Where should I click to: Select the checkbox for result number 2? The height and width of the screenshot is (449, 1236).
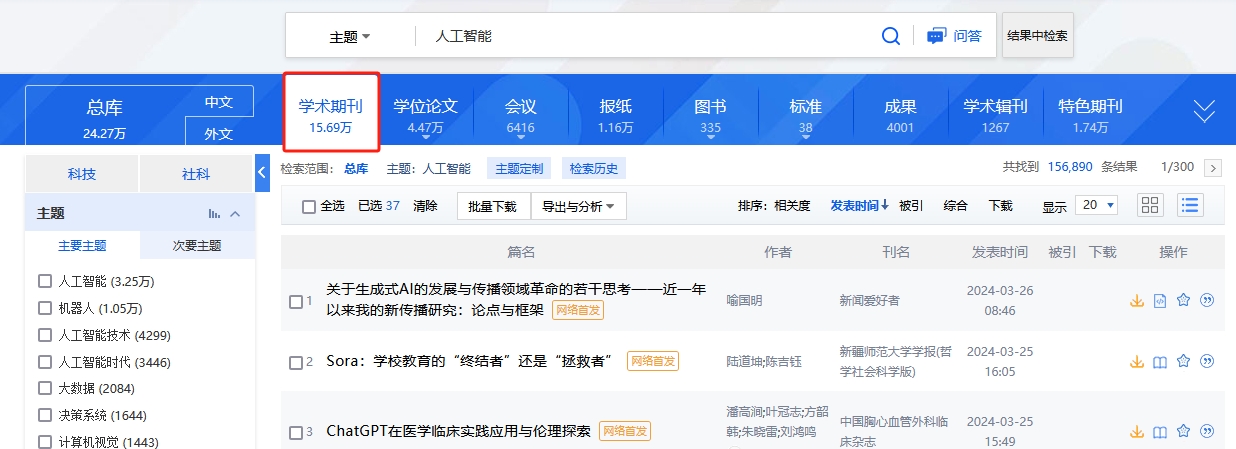tap(295, 362)
